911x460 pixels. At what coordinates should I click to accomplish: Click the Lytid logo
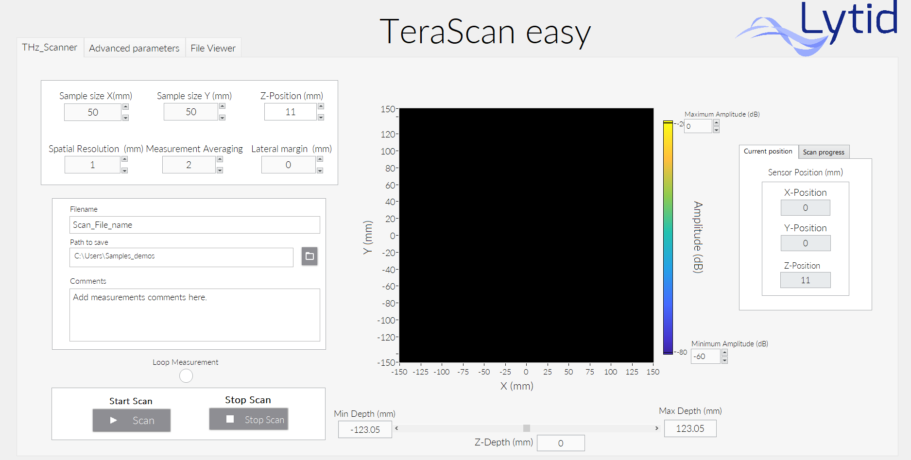pos(819,27)
